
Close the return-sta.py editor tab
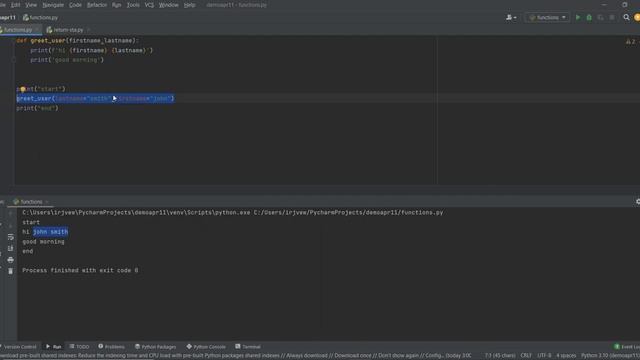(x=88, y=30)
